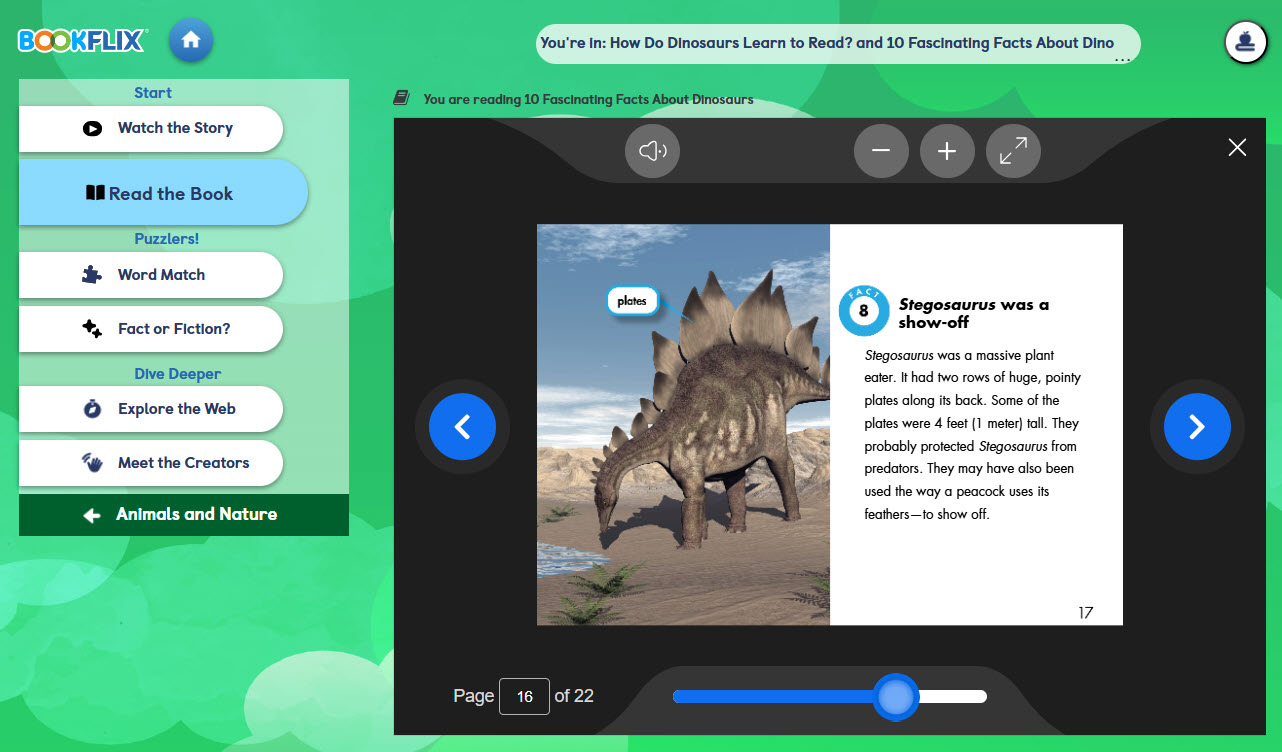Zoom in with the plus button

click(947, 151)
